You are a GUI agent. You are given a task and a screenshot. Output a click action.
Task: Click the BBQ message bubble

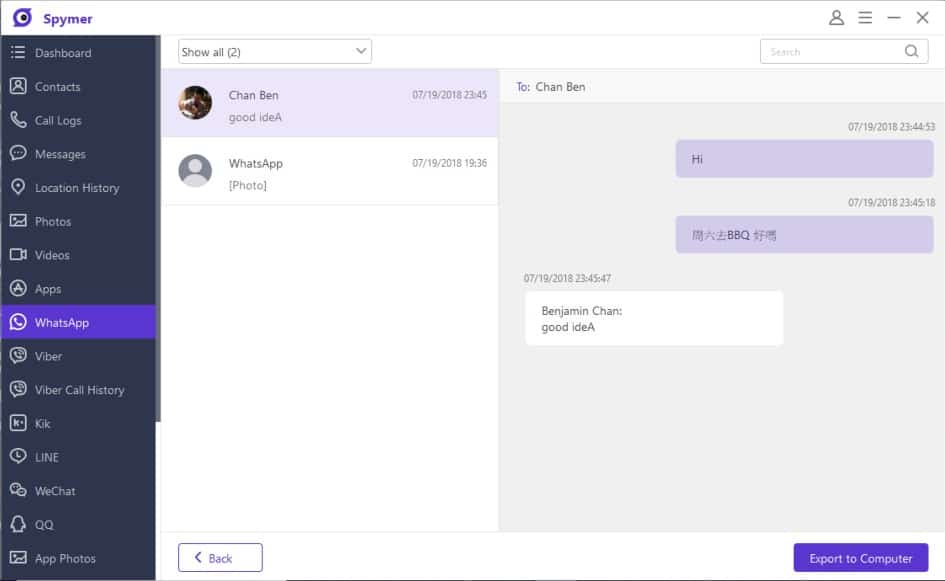coord(805,234)
